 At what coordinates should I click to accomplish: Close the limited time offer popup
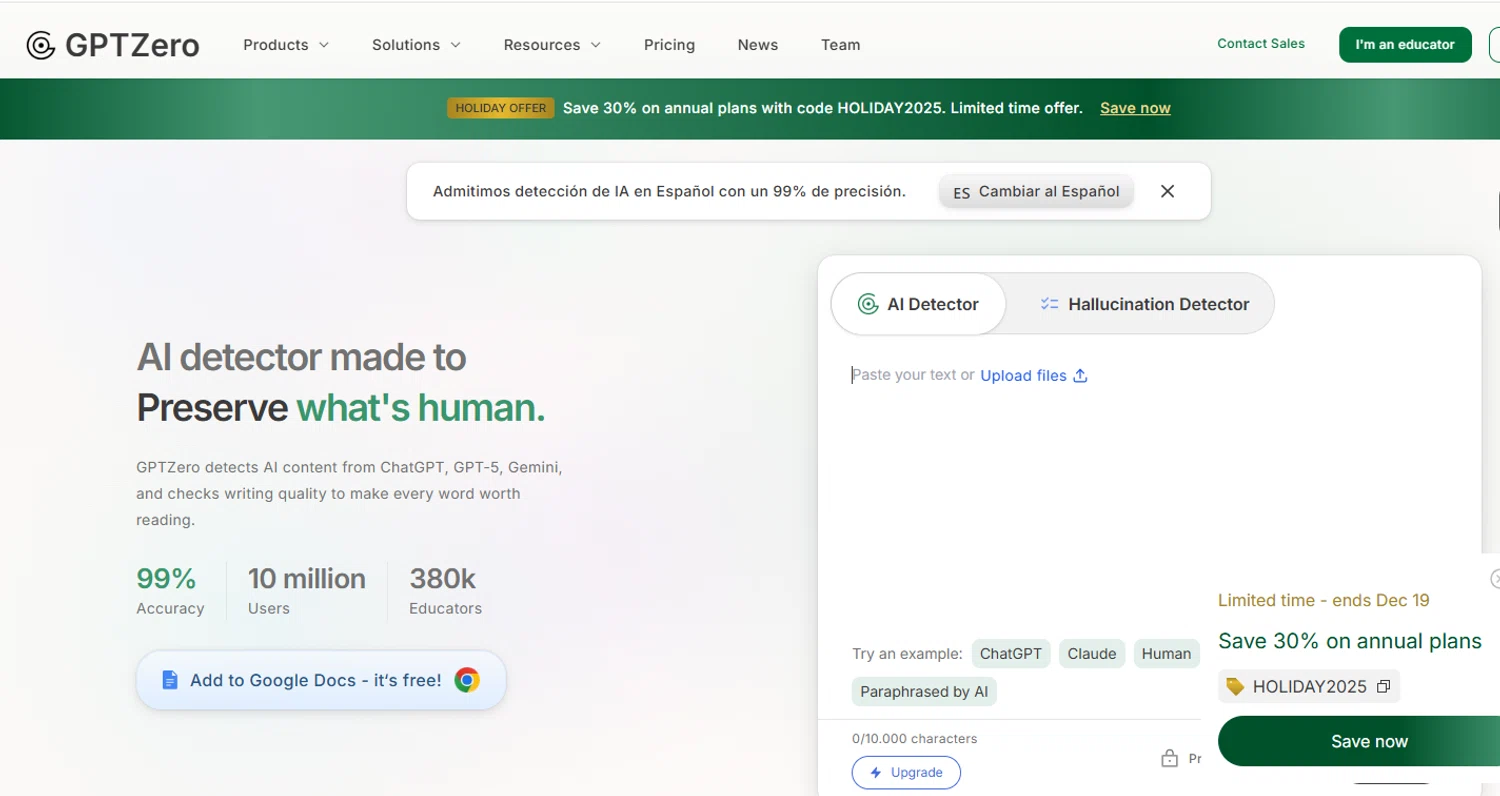pyautogui.click(x=1495, y=579)
